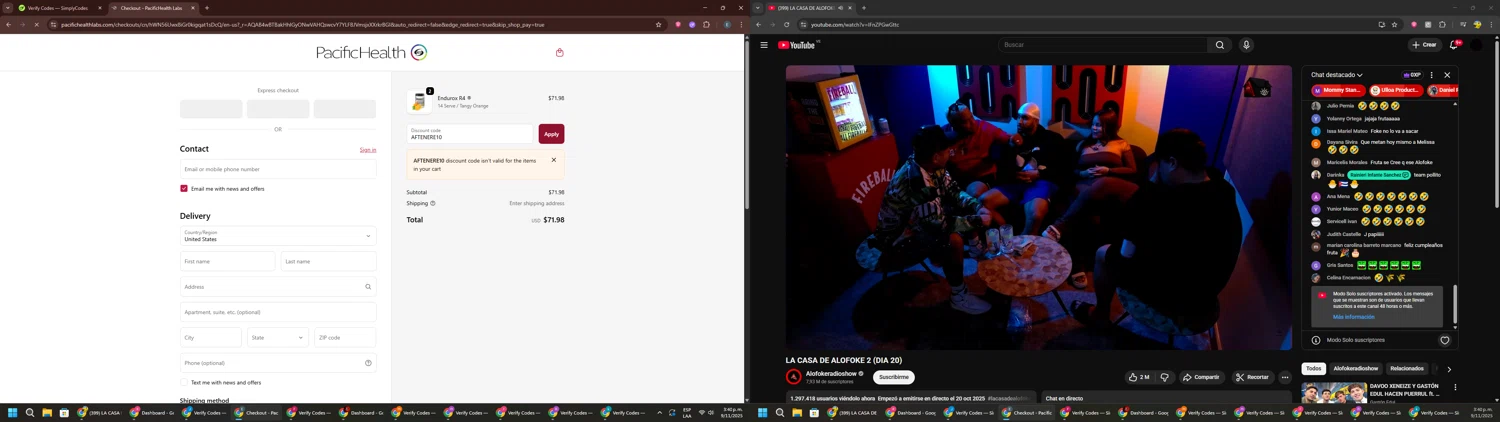The image size is (1500, 422).
Task: Apply the AFTENERE10 discount code
Action: [x=551, y=134]
